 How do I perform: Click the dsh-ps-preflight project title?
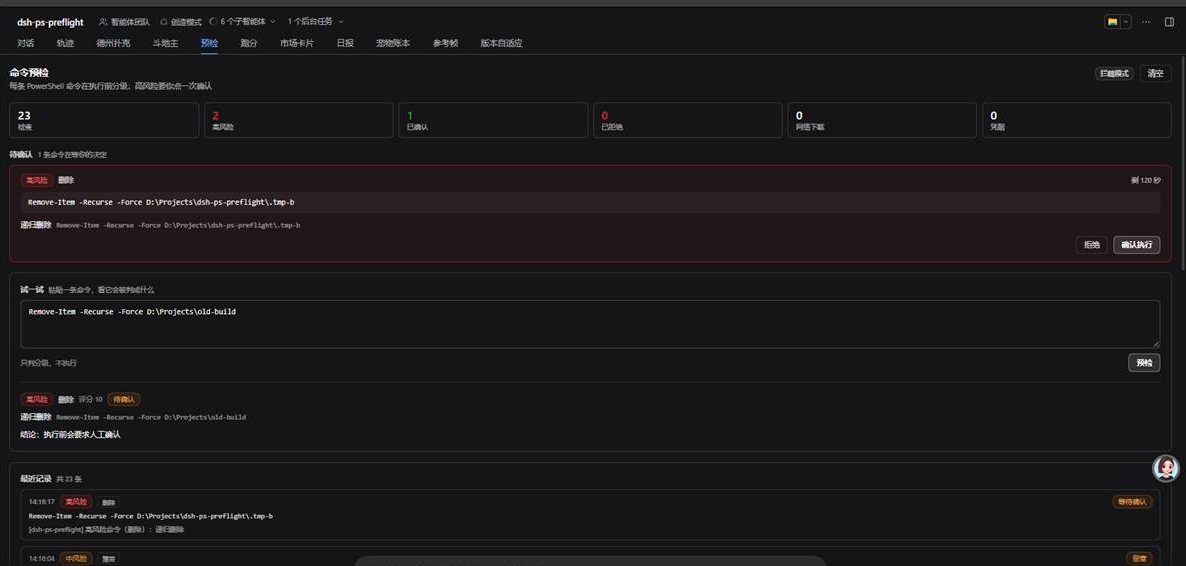tap(50, 23)
